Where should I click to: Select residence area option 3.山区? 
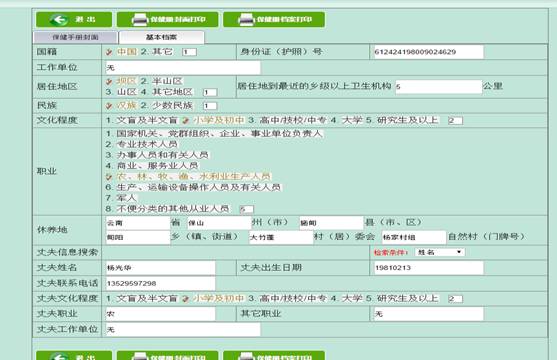pyautogui.click(x=121, y=92)
